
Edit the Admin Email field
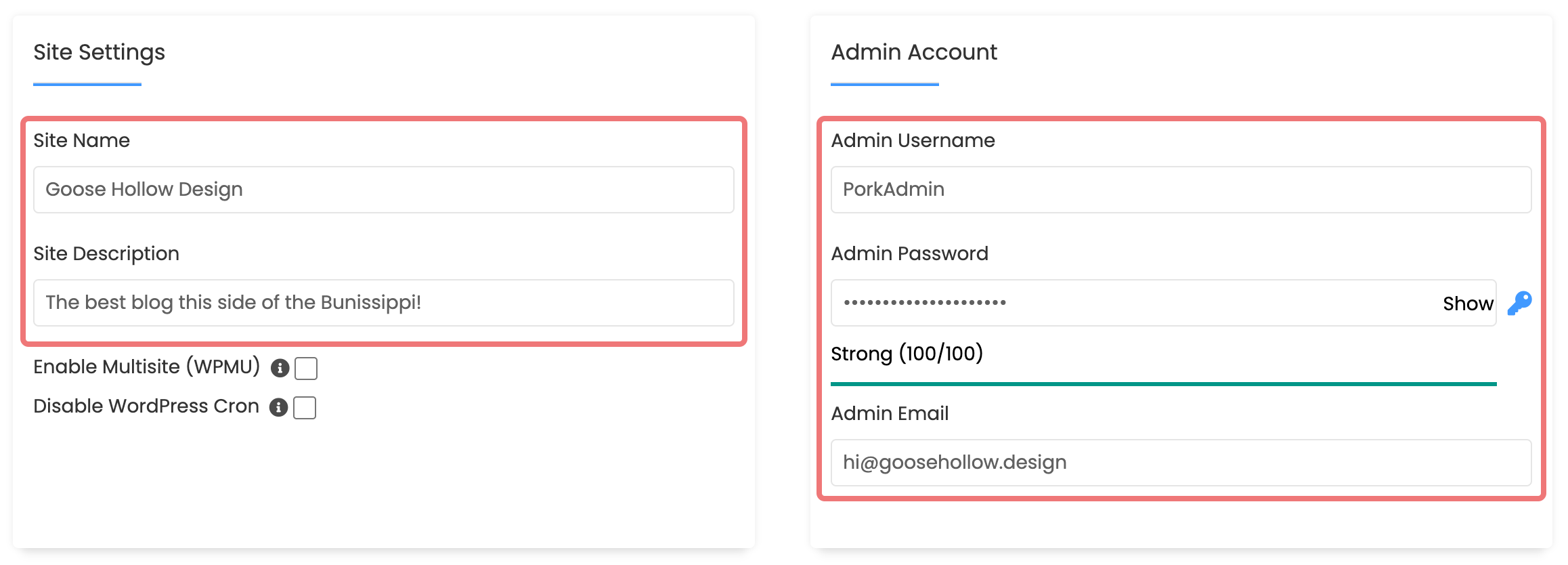1181,463
